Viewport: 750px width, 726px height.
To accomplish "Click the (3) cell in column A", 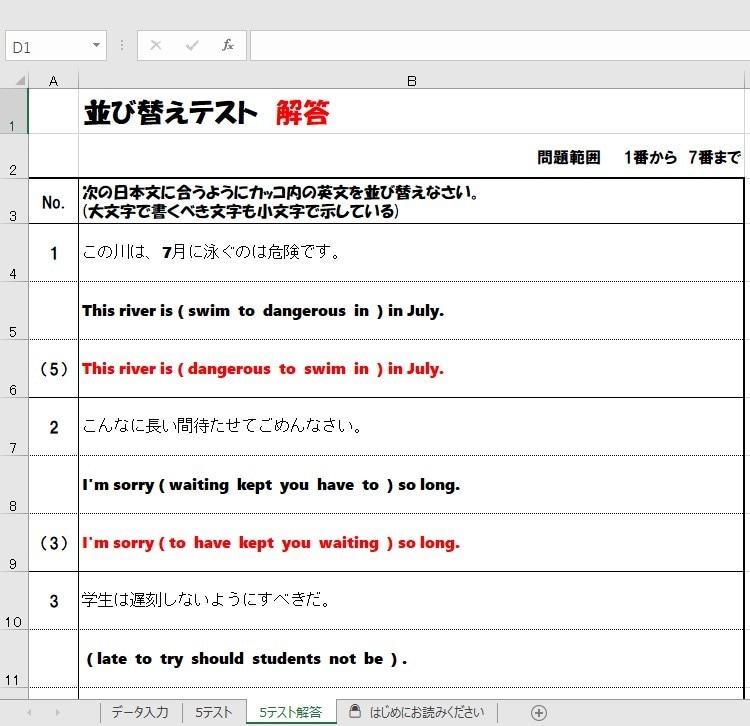I will pos(53,543).
